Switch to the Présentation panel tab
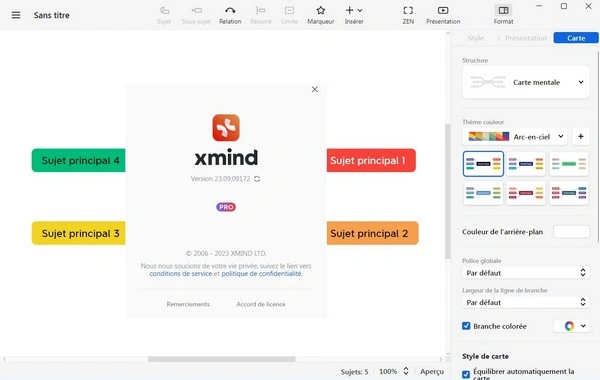600x380 pixels. 526,38
